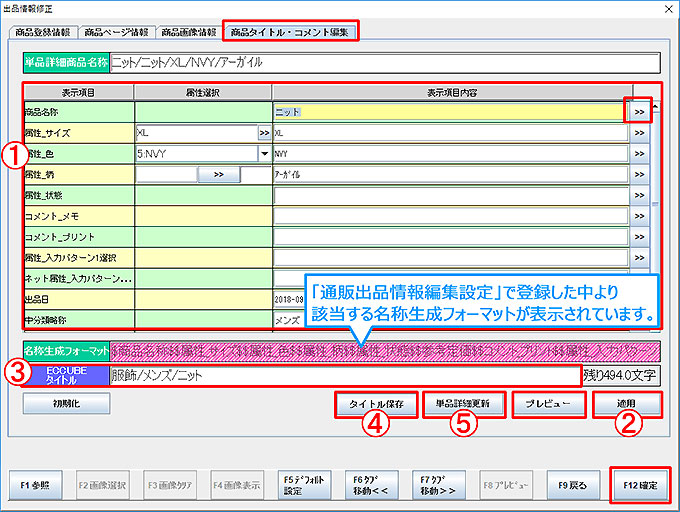Image resolution: width=680 pixels, height=512 pixels.
Task: Click the empty 属性_状態 content field
Action: point(451,196)
